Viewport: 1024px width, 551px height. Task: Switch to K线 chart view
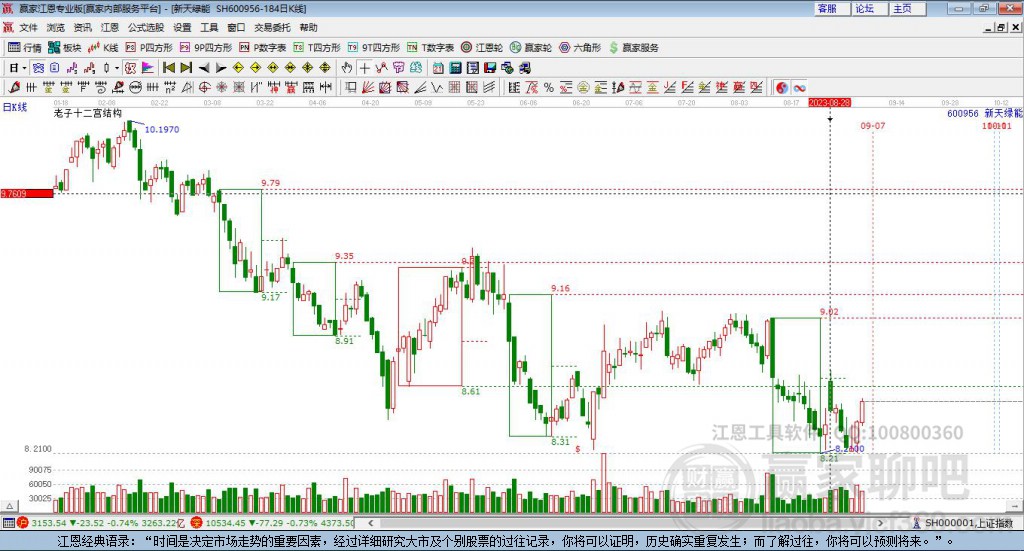coord(103,48)
